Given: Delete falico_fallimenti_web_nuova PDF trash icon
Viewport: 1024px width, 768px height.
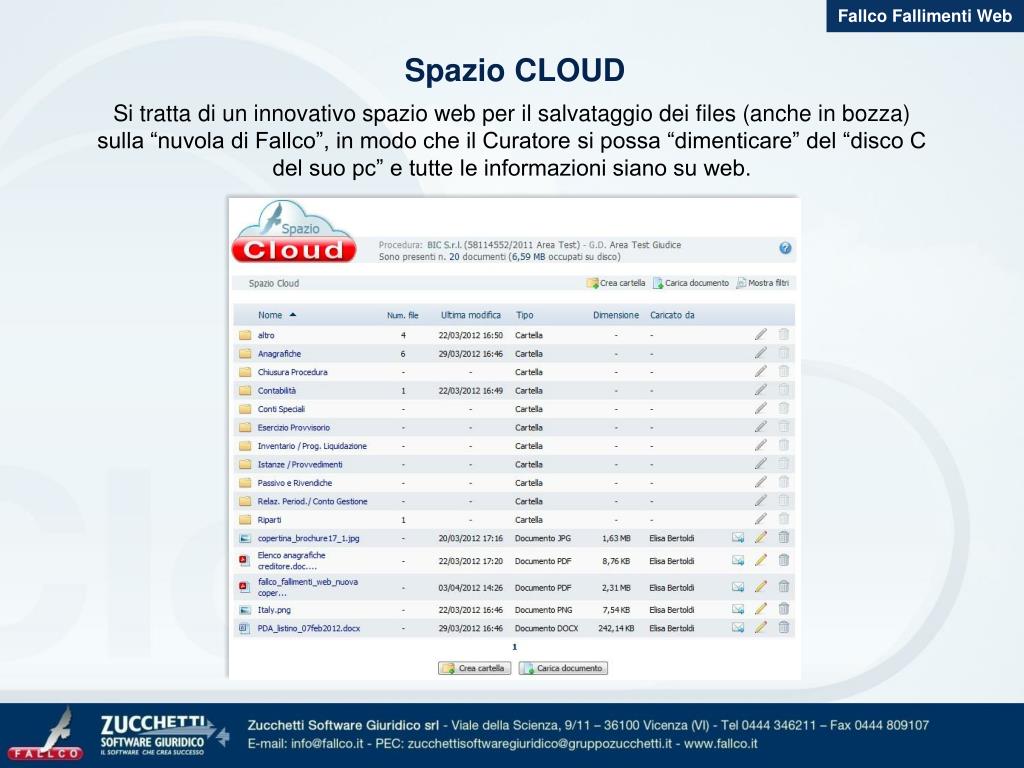Looking at the screenshot, I should click(784, 586).
